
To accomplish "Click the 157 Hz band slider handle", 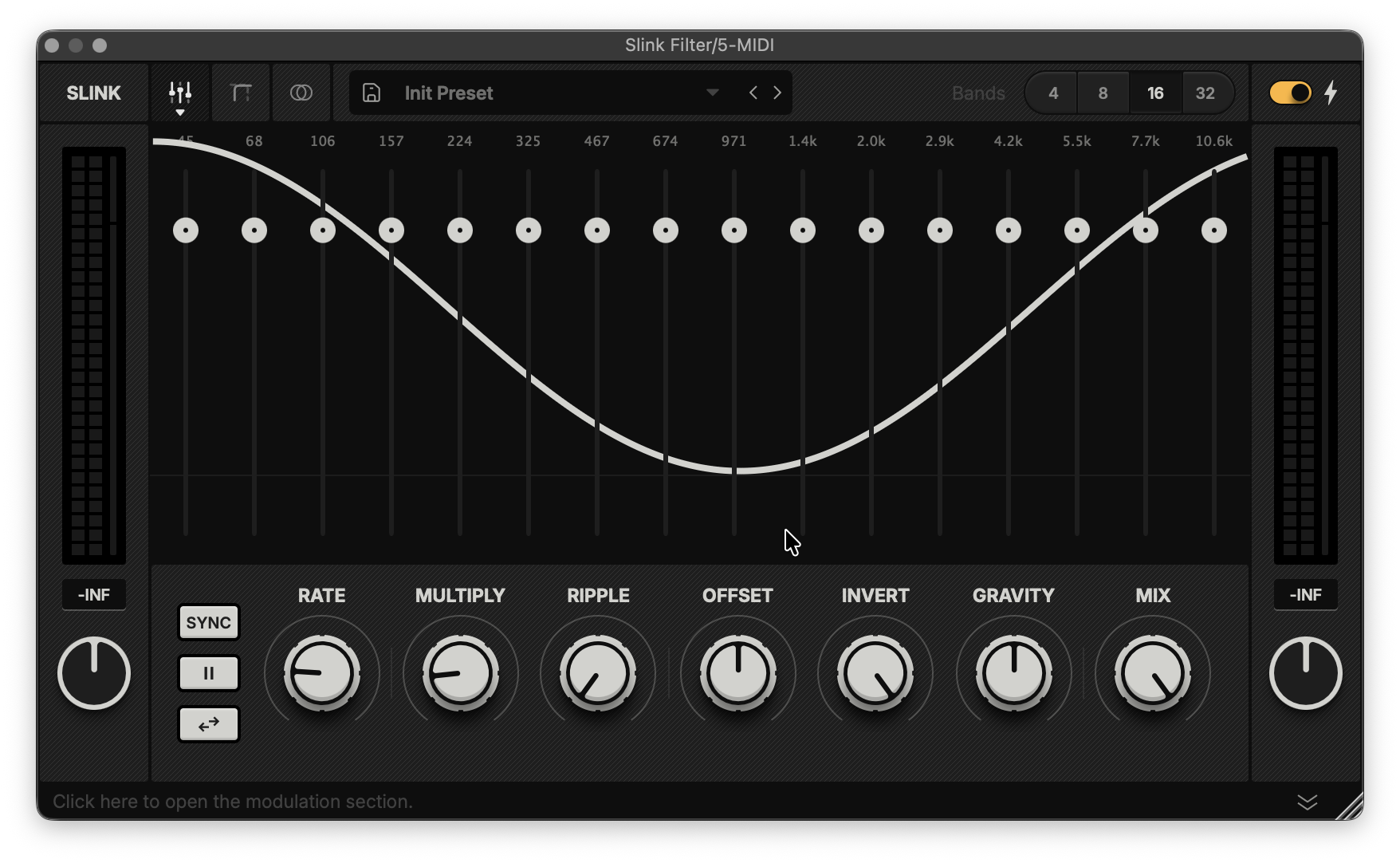I will 391,231.
